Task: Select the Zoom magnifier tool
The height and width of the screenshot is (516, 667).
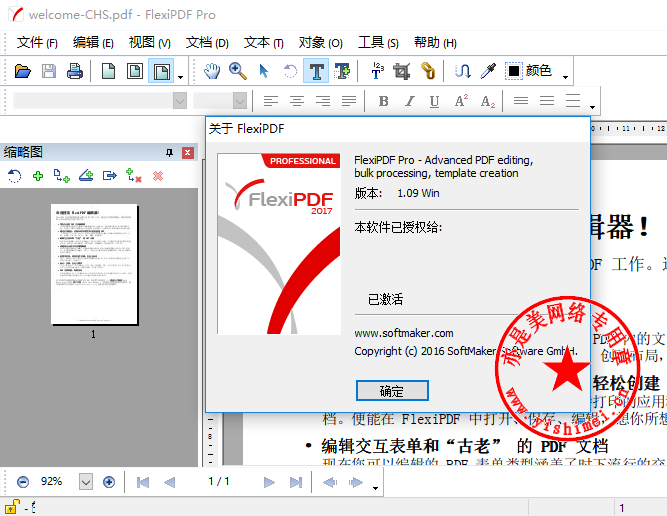Action: tap(238, 71)
